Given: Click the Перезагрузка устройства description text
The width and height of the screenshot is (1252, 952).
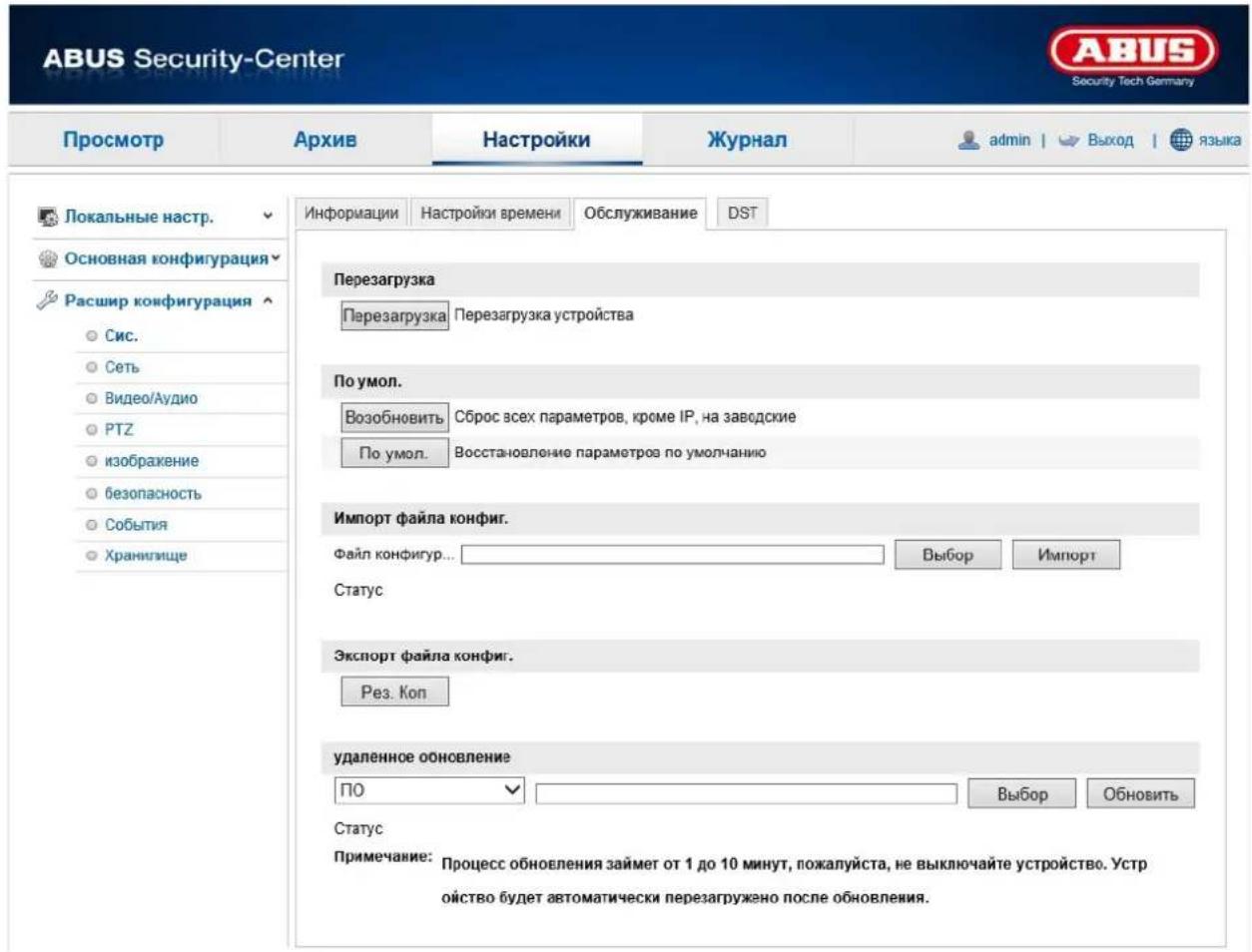Looking at the screenshot, I should click(x=544, y=314).
